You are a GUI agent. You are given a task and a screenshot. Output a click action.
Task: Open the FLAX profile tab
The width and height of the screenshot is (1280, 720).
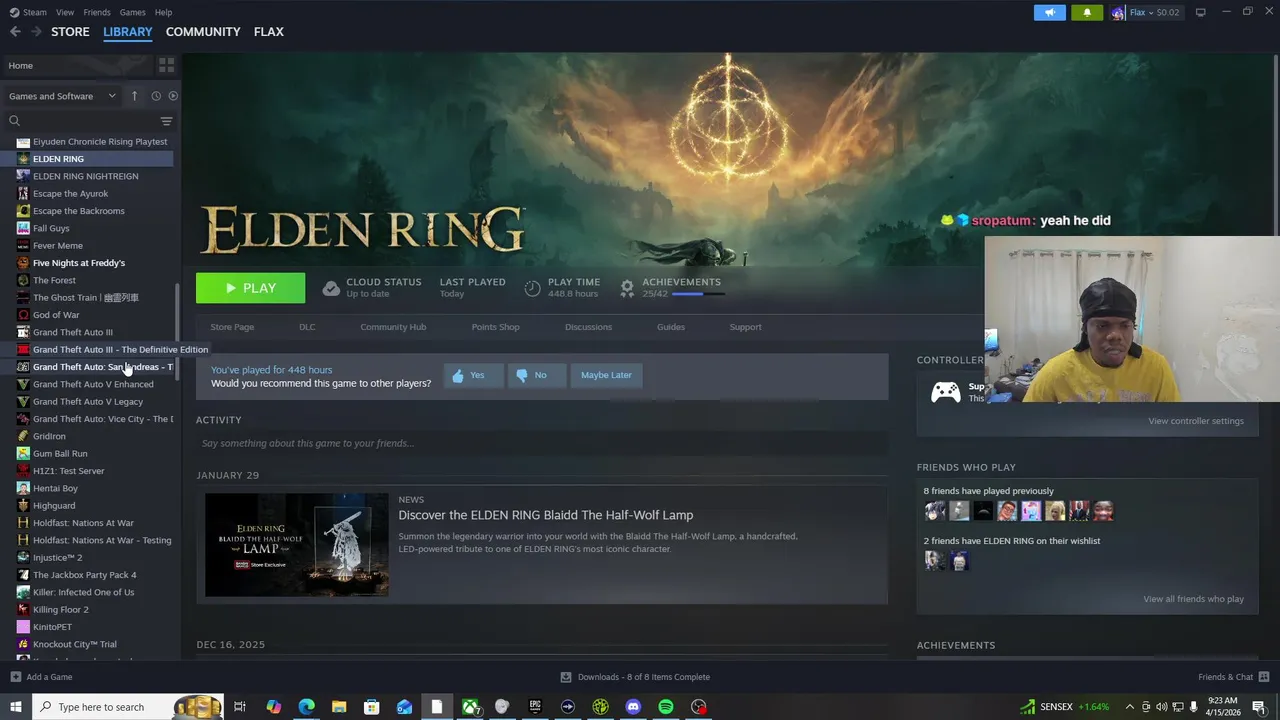pyautogui.click(x=268, y=32)
